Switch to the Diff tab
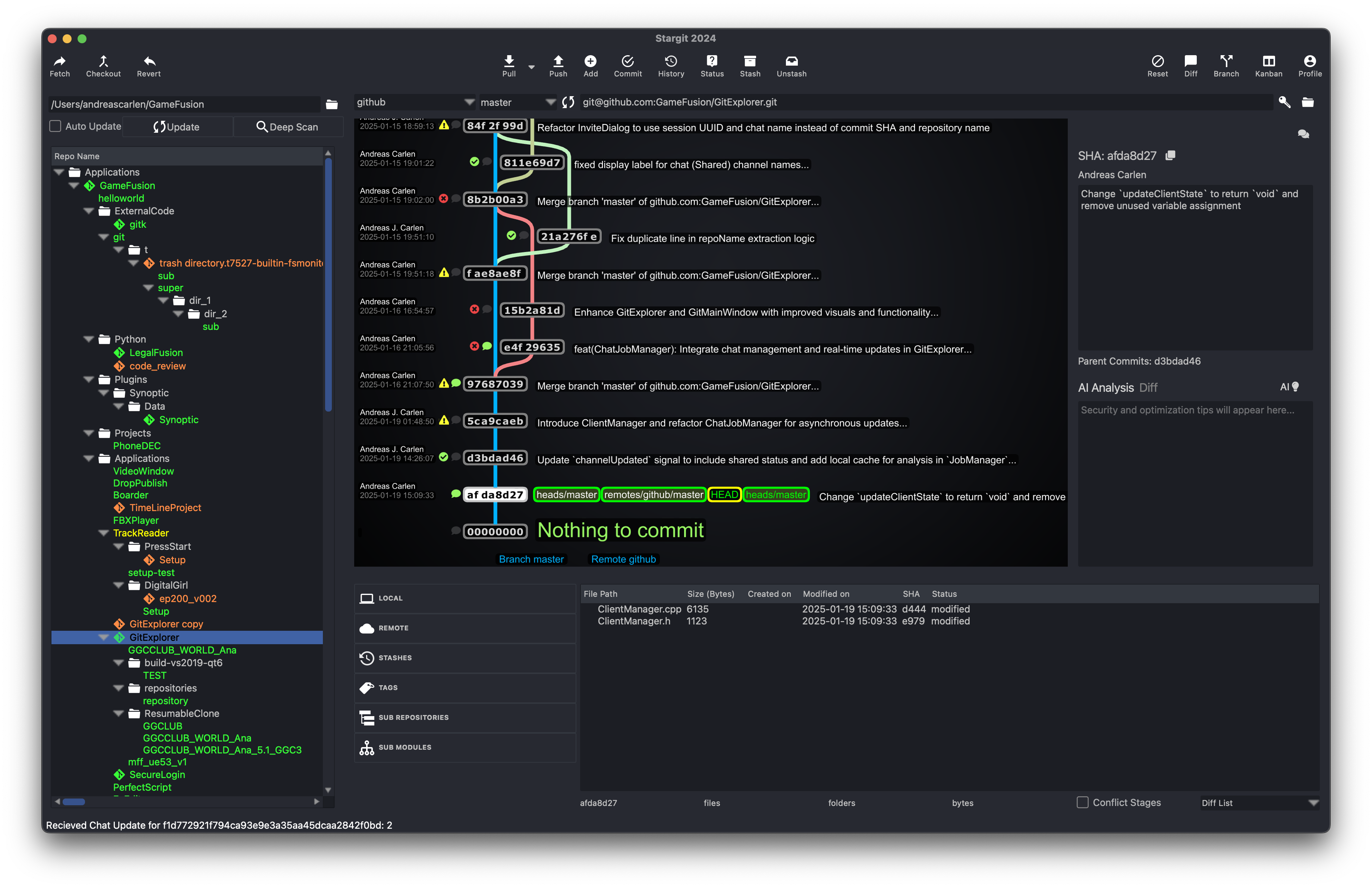The image size is (1372, 888). (1148, 388)
